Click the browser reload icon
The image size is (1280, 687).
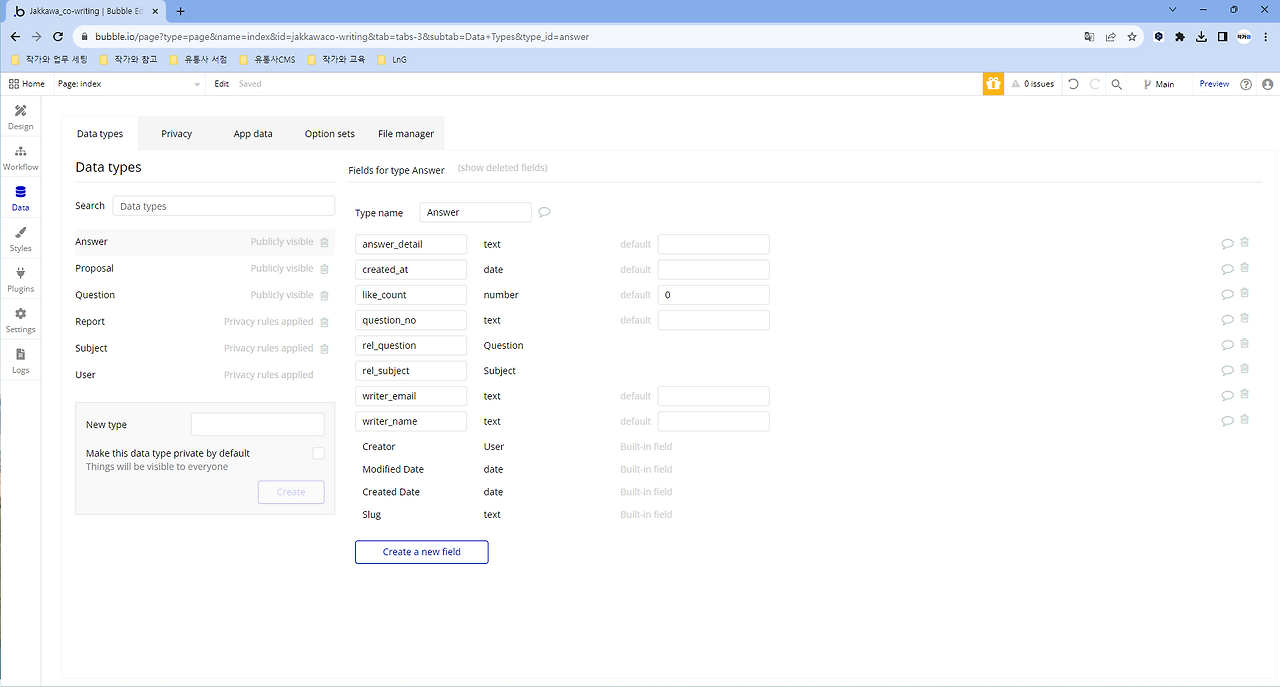58,36
